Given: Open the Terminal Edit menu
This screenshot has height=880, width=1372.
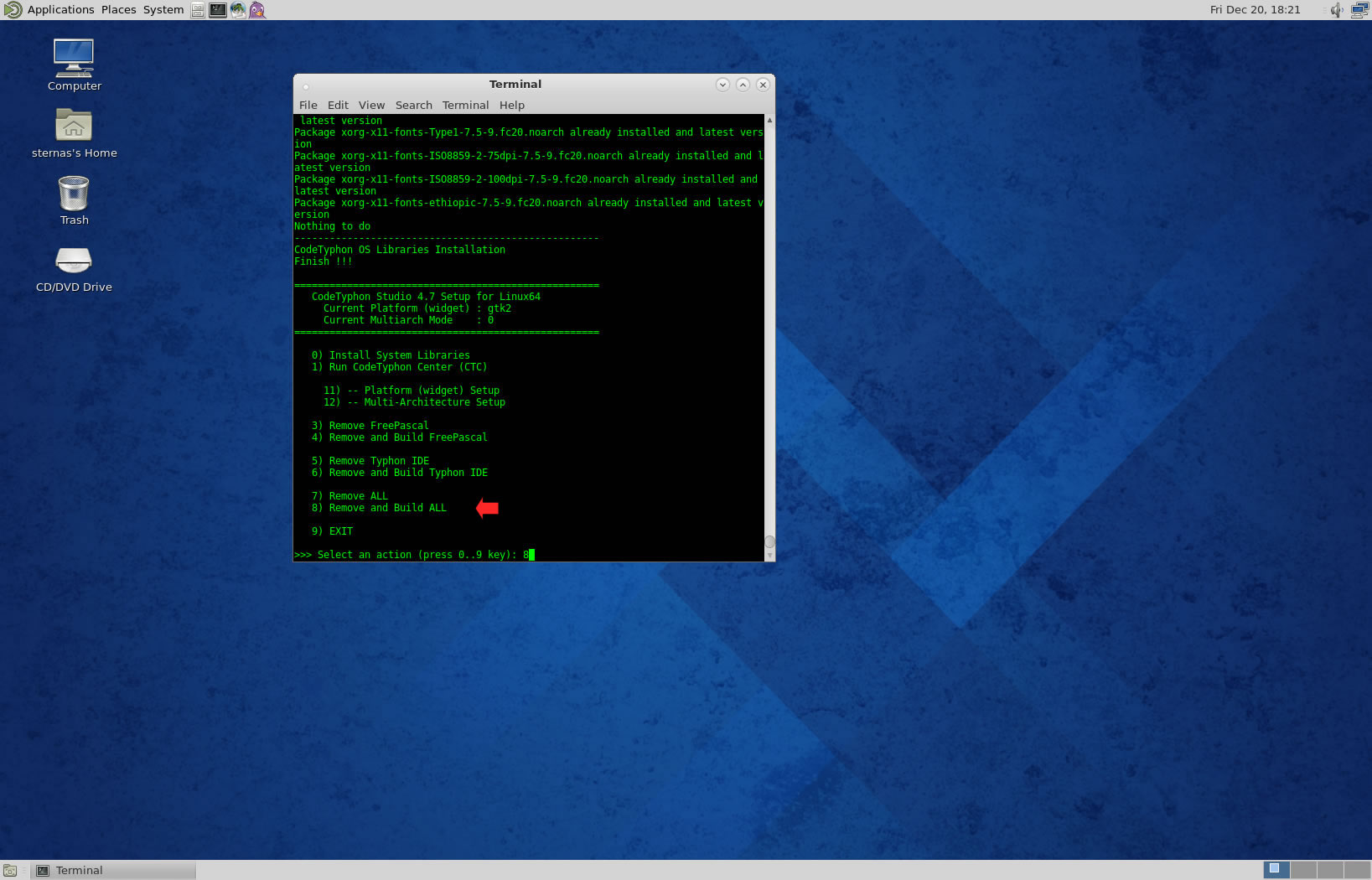Looking at the screenshot, I should coord(338,105).
